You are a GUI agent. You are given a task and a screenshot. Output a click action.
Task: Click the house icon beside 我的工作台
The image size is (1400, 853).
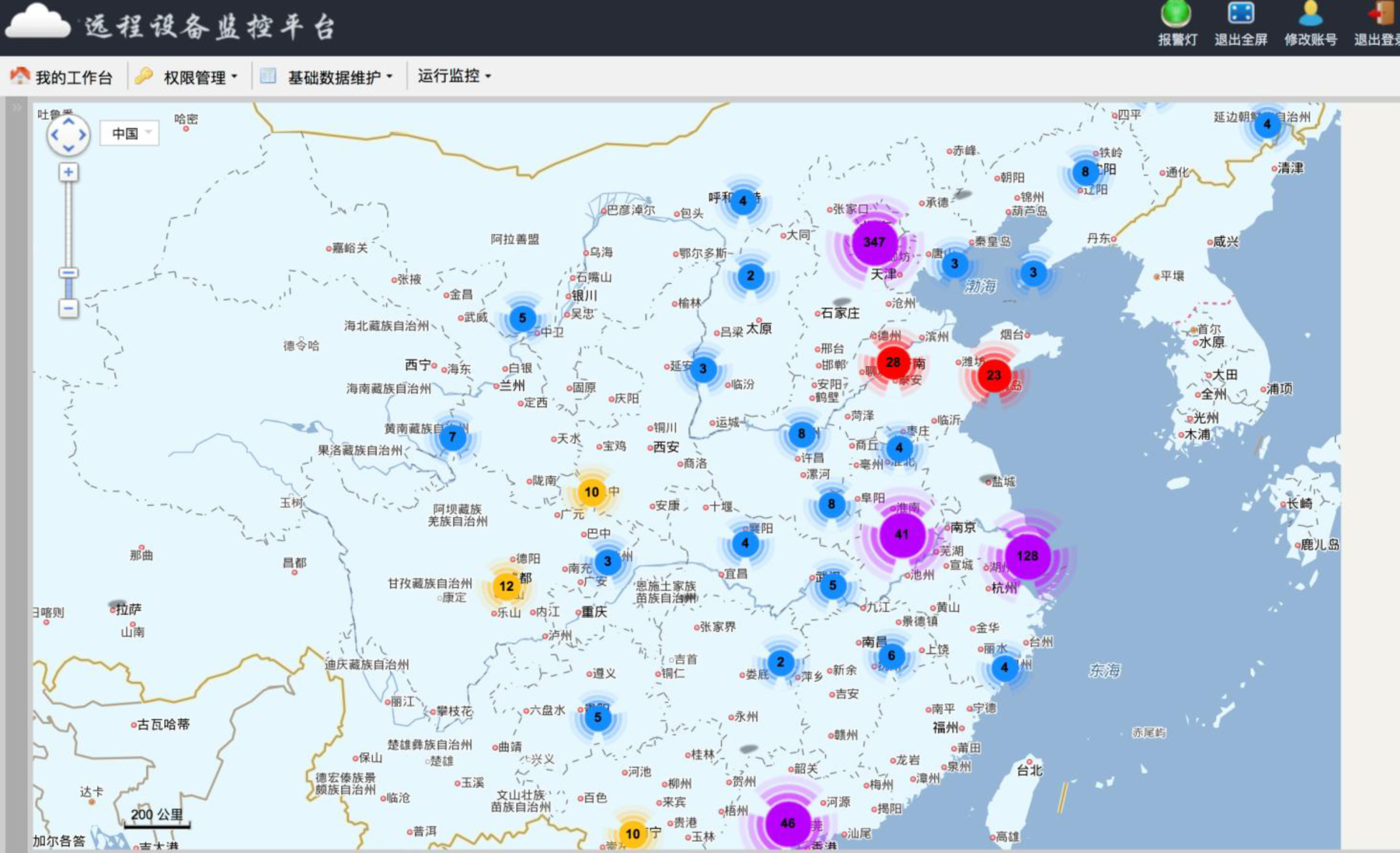20,74
